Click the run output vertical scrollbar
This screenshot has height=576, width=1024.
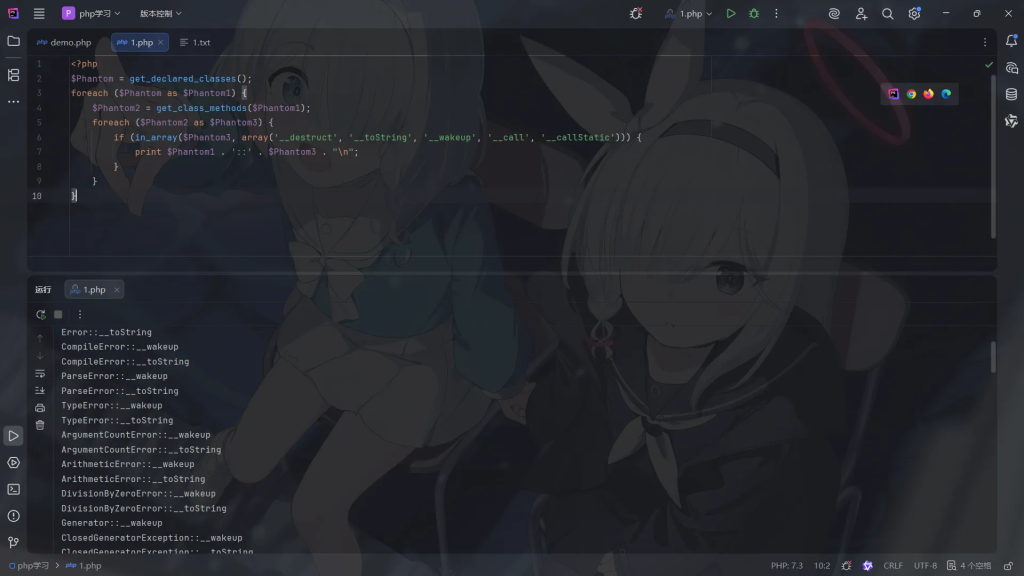993,357
